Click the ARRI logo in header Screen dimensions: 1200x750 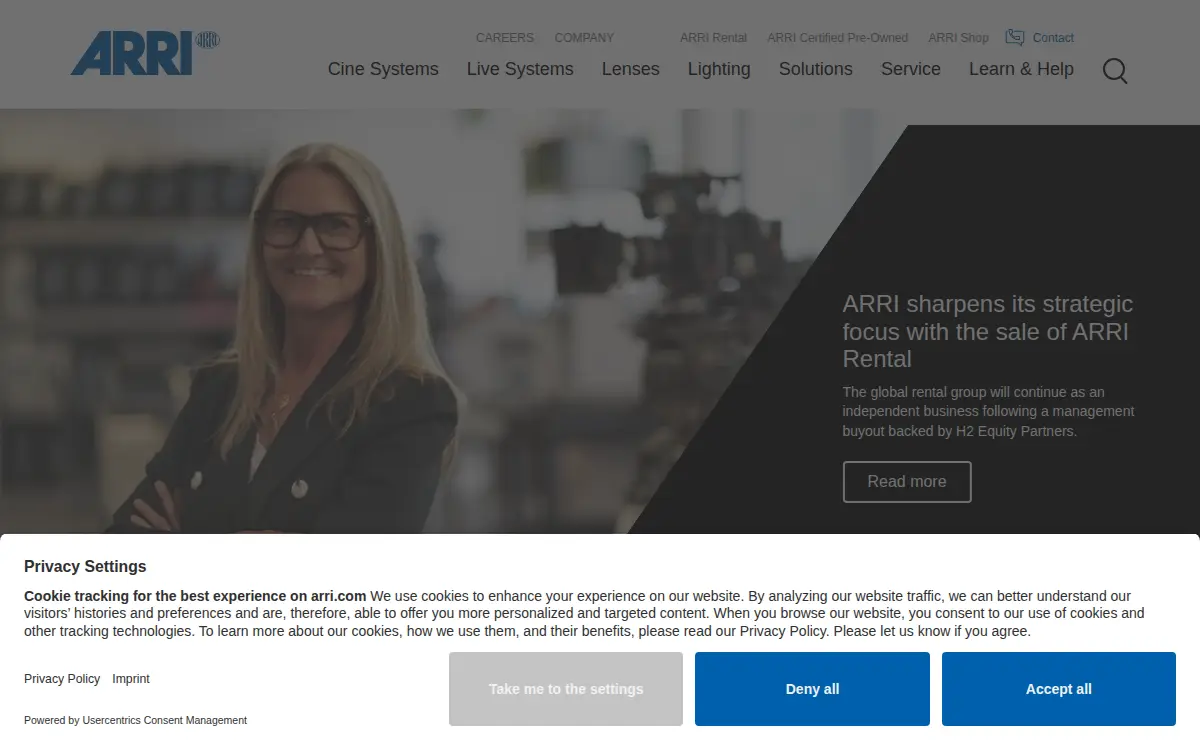(145, 53)
